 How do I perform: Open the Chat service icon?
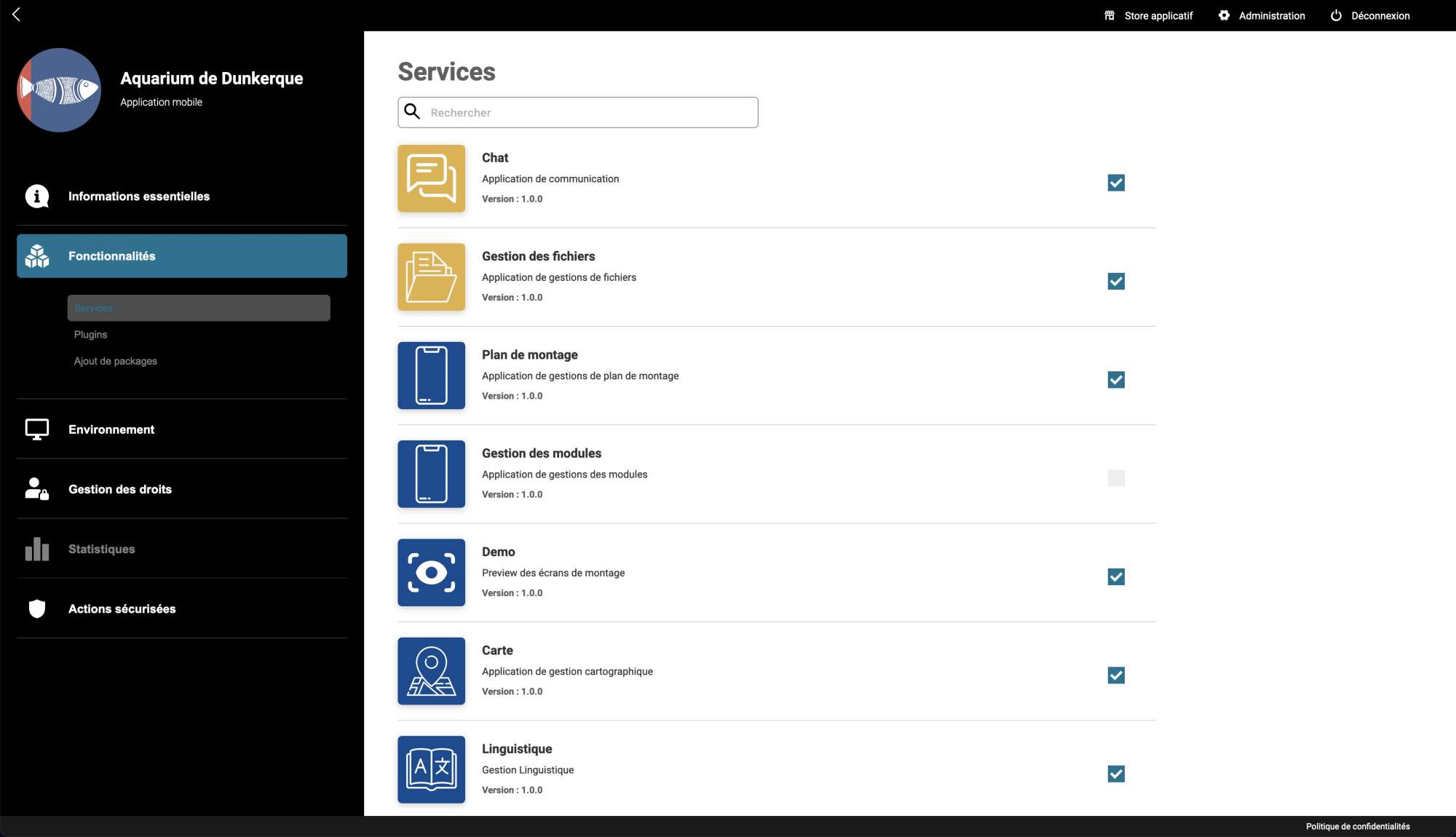[x=431, y=178]
